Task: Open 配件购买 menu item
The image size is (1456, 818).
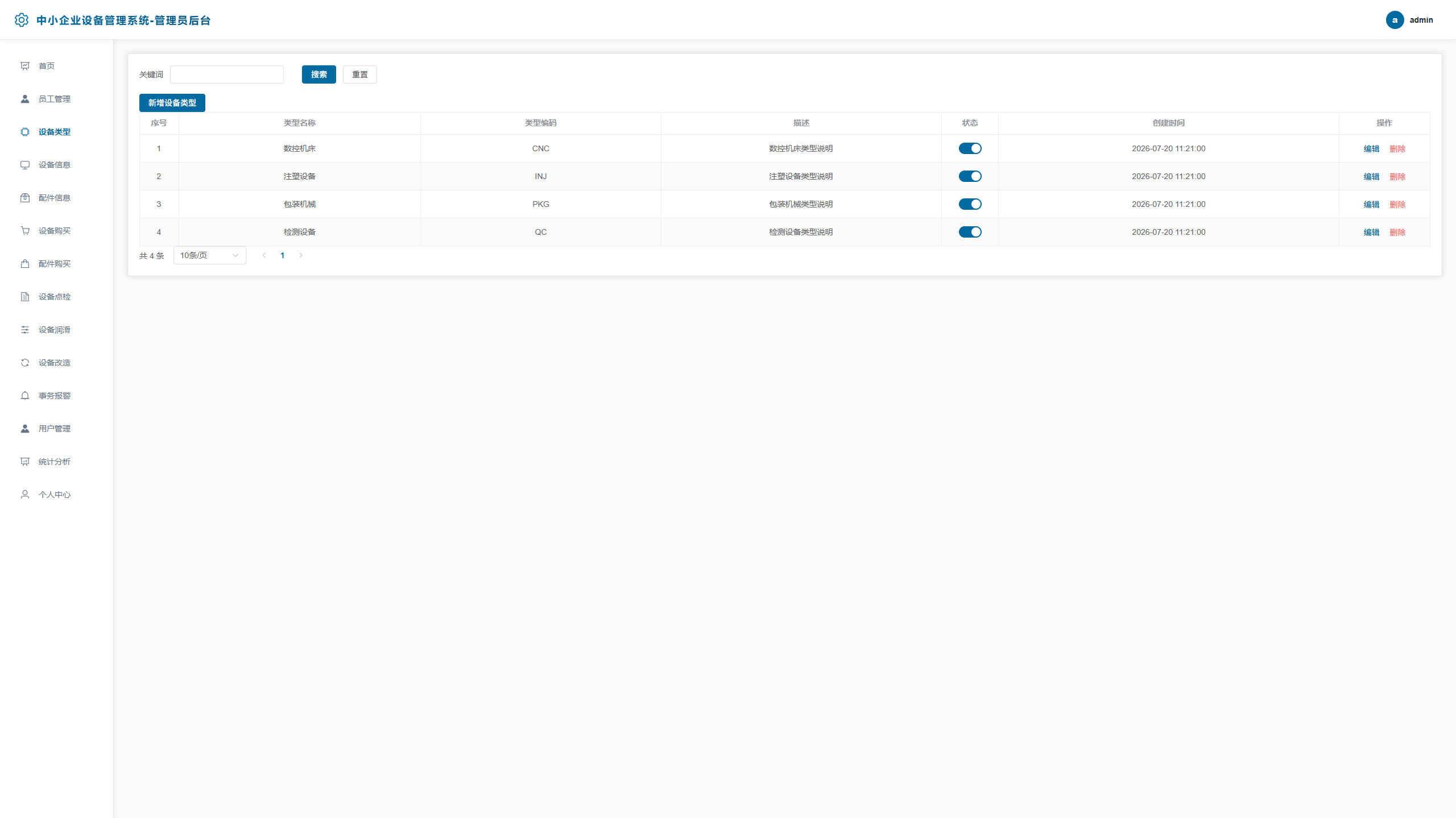Action: point(56,264)
